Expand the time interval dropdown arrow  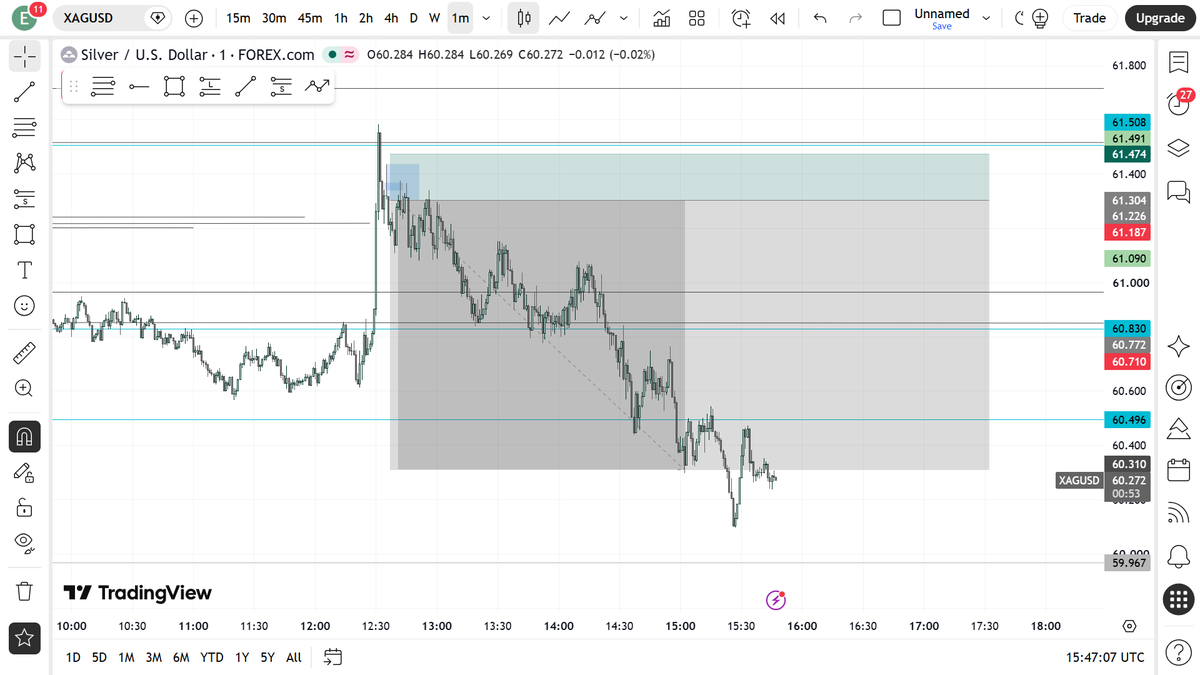(486, 18)
